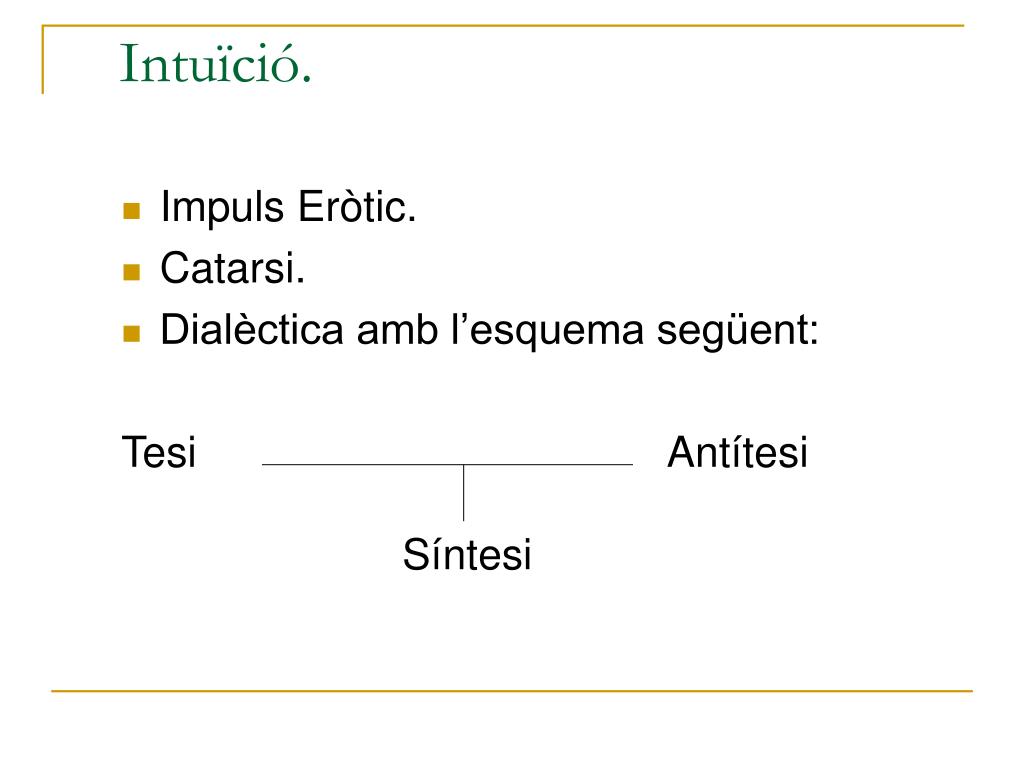
Task: Select the yellow bullet before Catarsi
Action: pos(131,272)
